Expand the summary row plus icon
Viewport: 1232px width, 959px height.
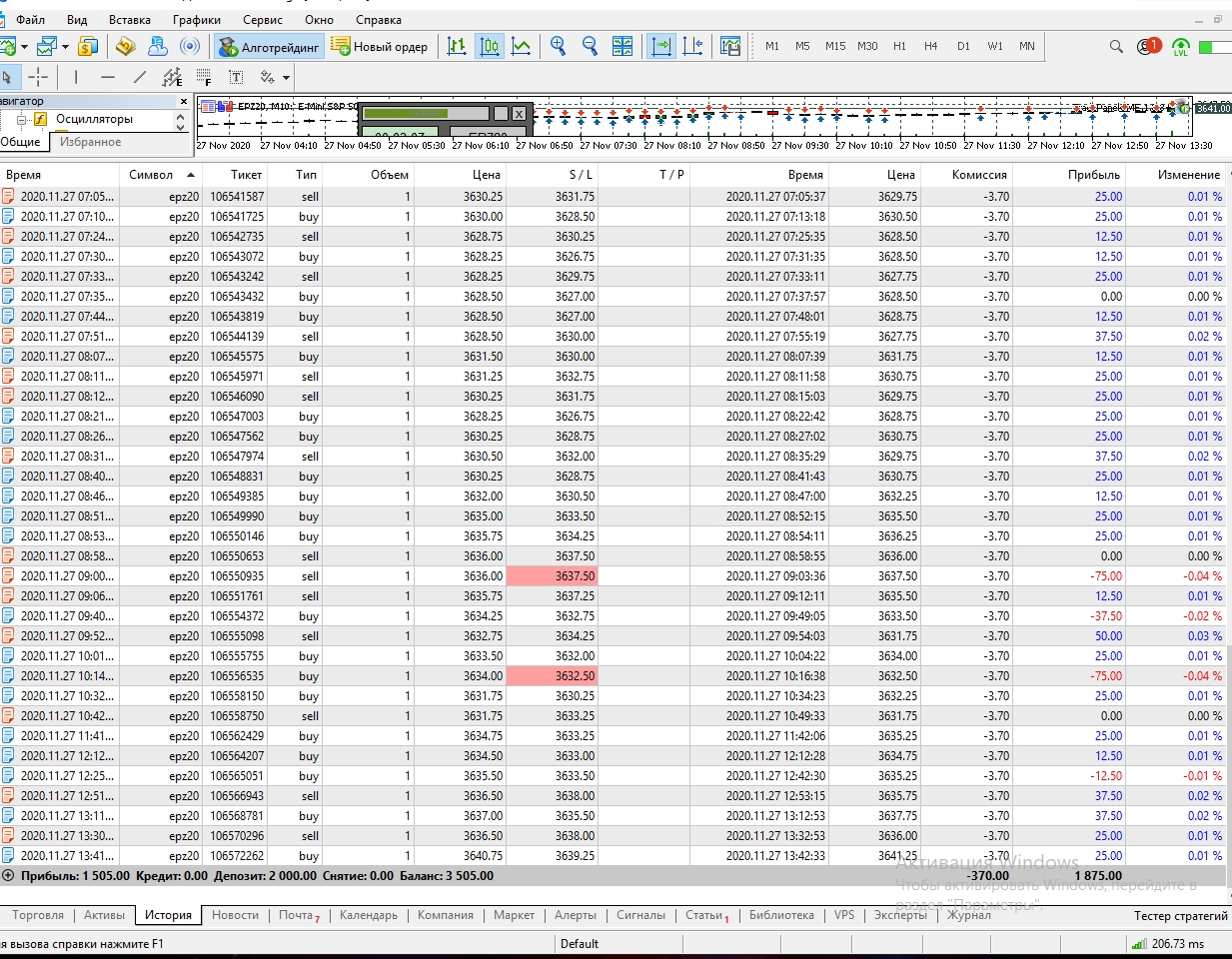point(8,876)
